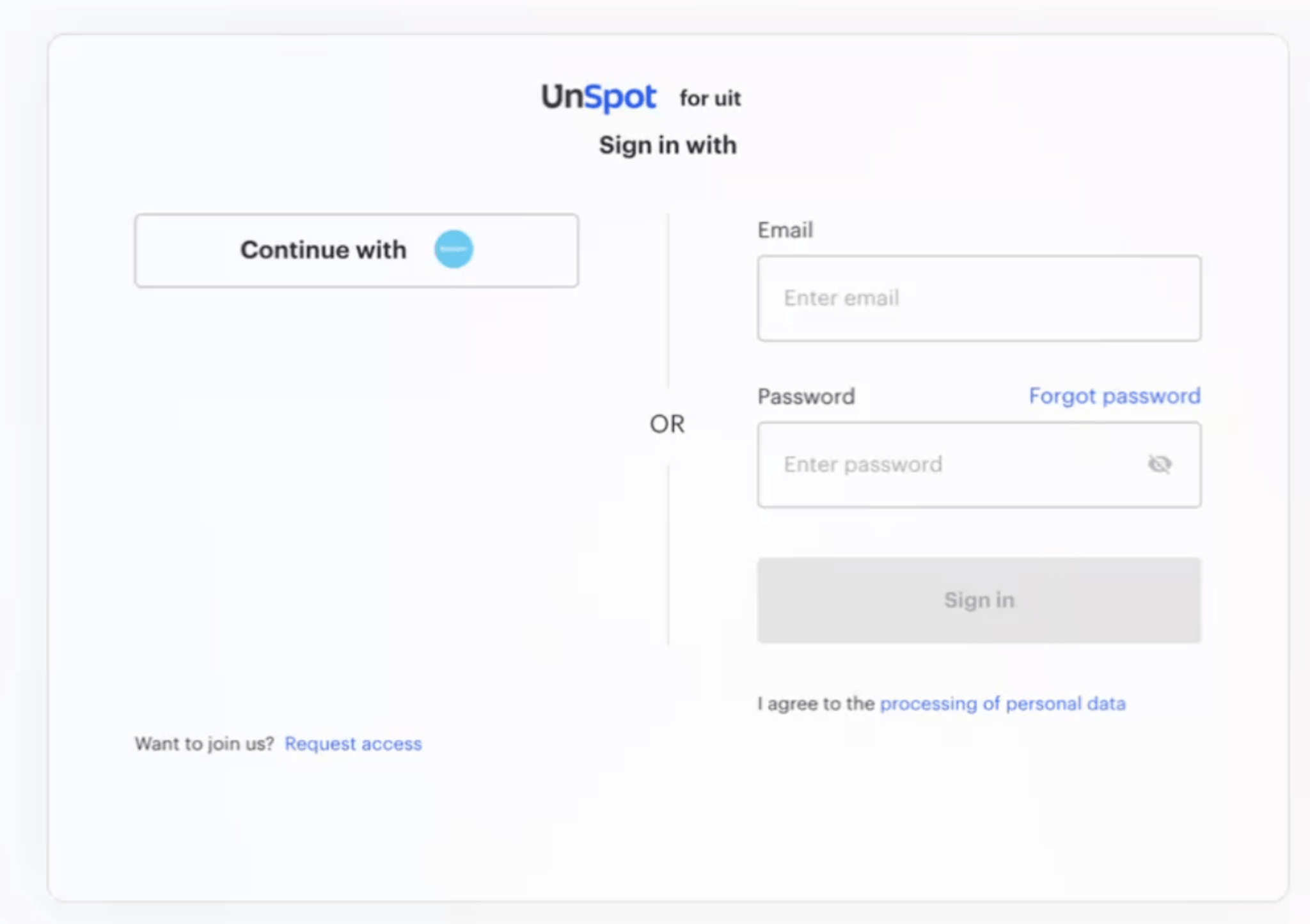Click the blue circular provider logo
Viewport: 1310px width, 924px height.
(454, 249)
